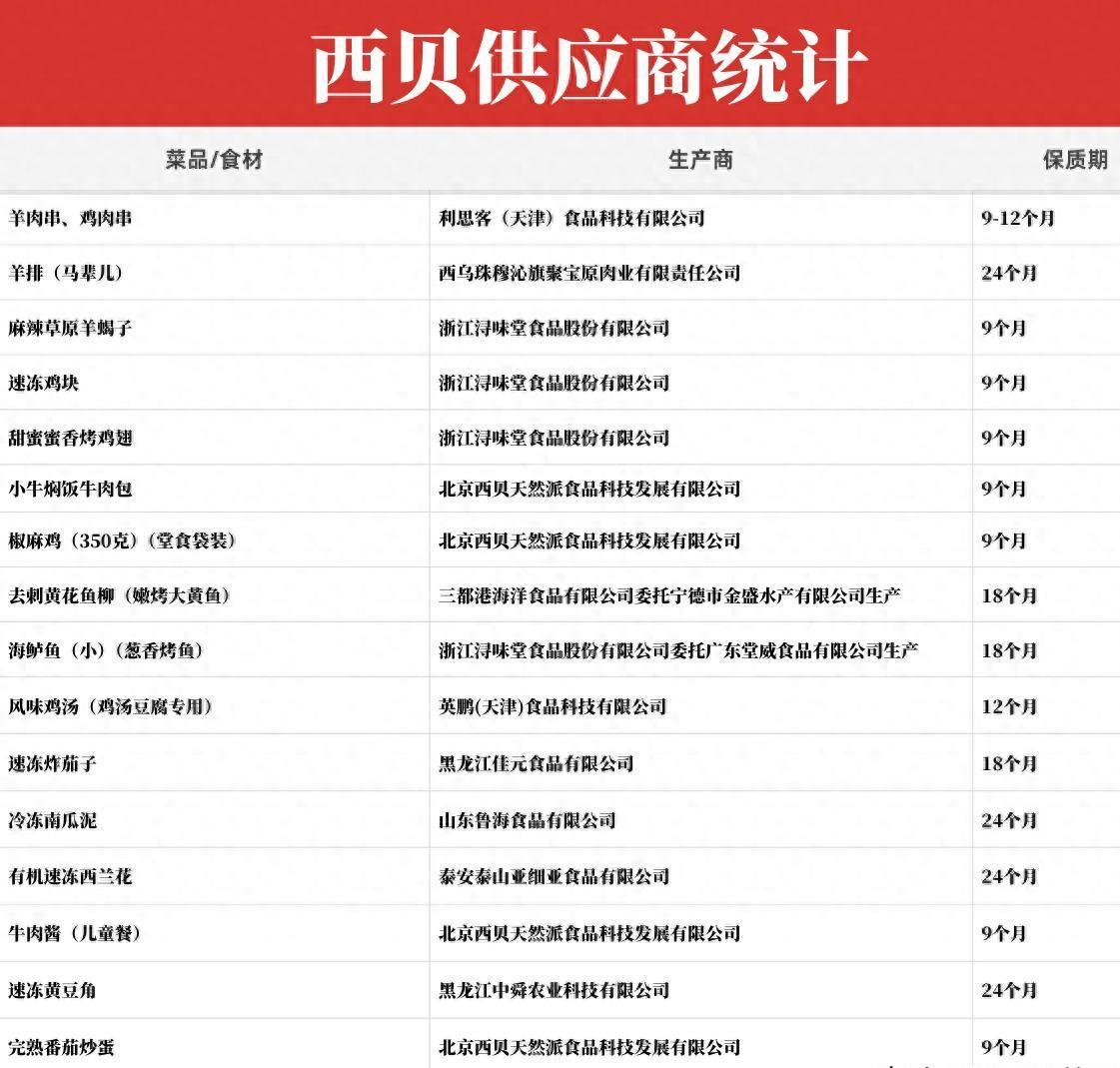The width and height of the screenshot is (1120, 1068).
Task: Select the dish cell 椒麻鸡（350克）（堂食袋装）
Action: pyautogui.click(x=122, y=540)
